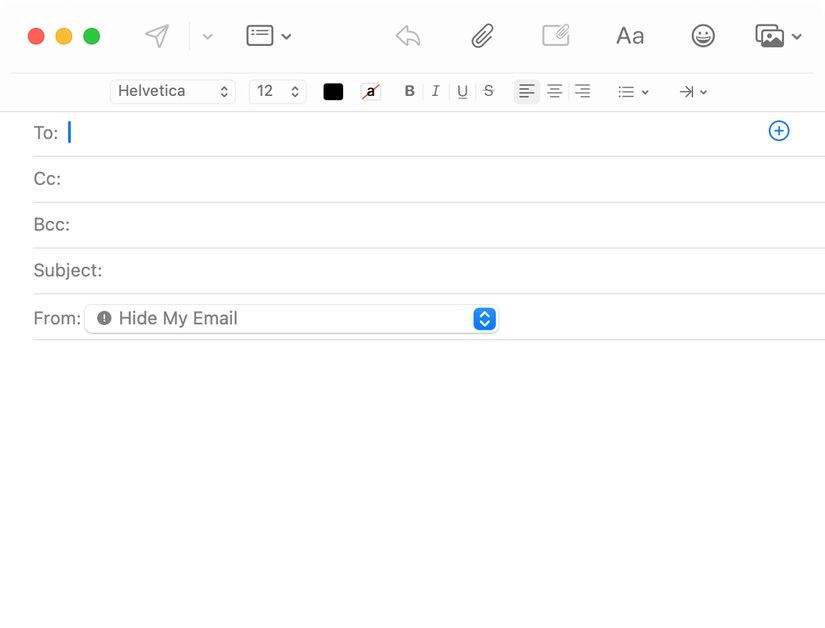Open the font size 12 stepper dropdown
The height and width of the screenshot is (628, 825).
[x=277, y=91]
